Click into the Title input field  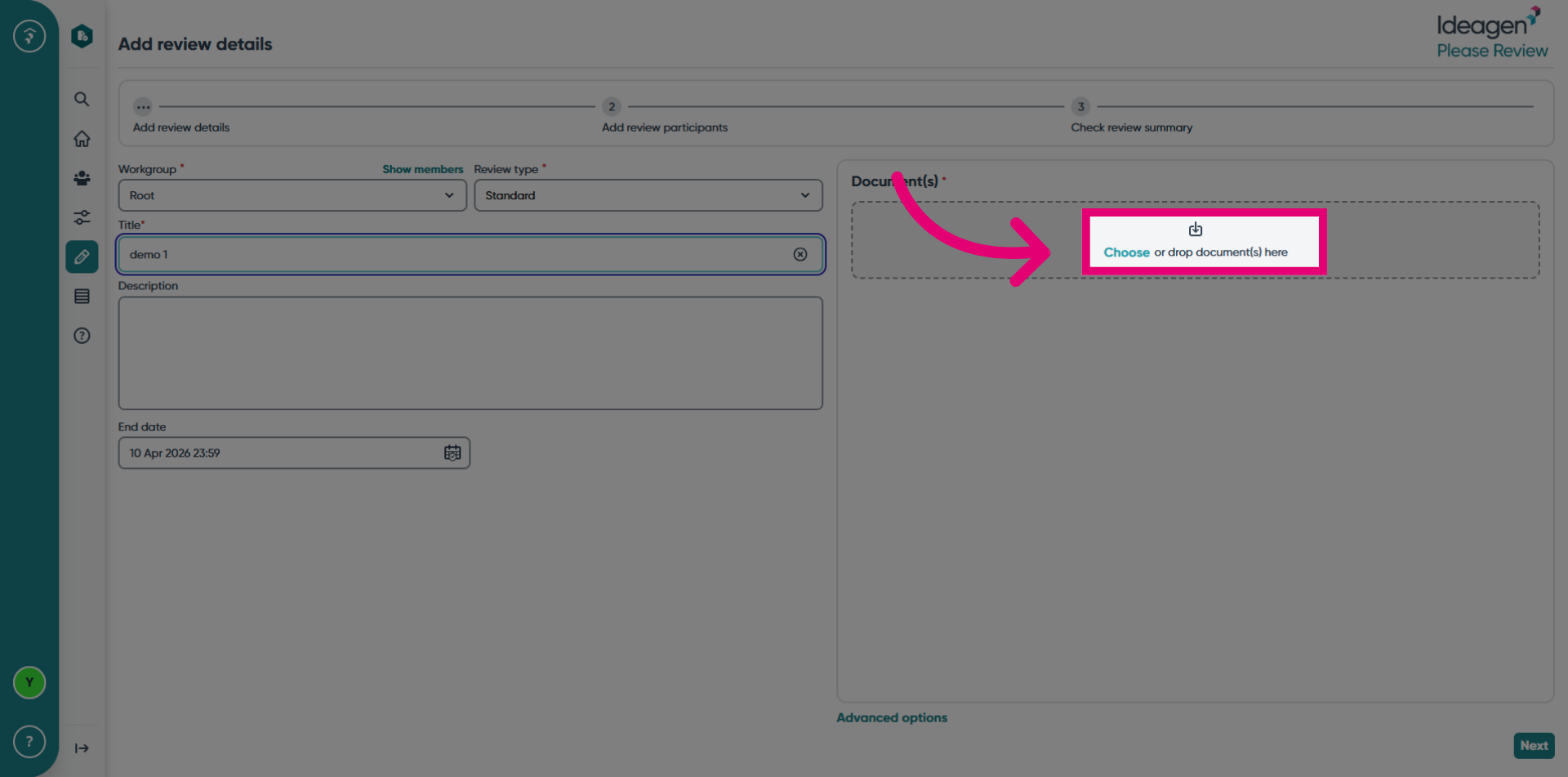point(470,254)
